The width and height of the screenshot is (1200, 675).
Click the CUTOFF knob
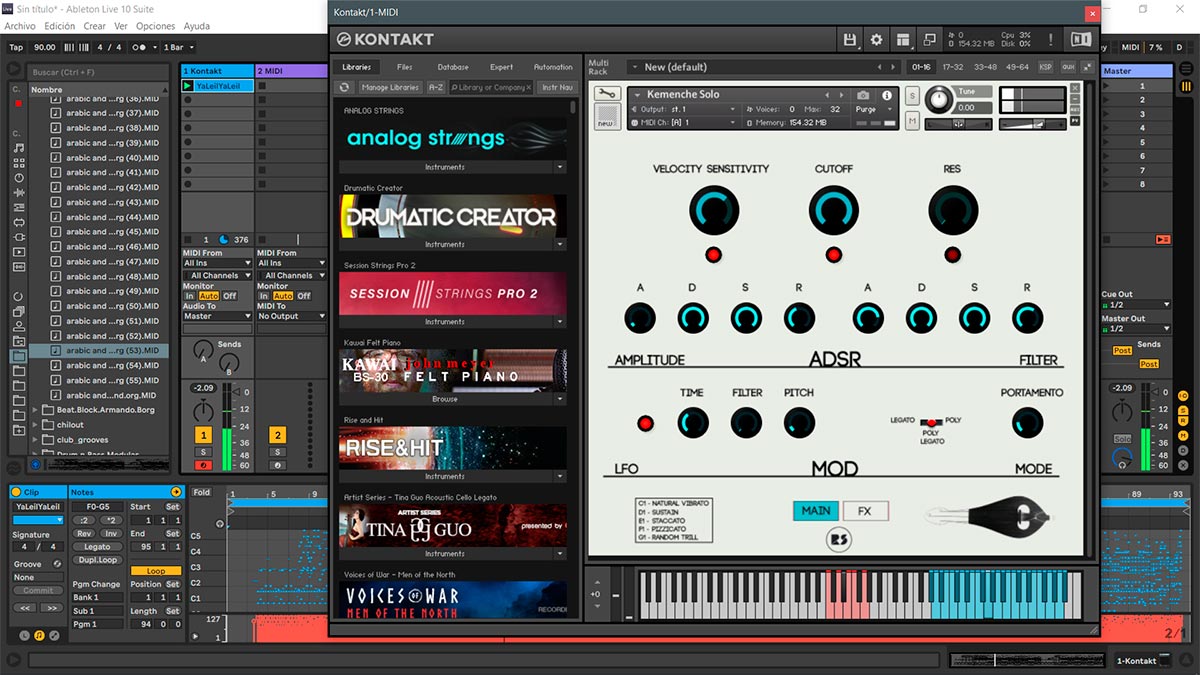833,211
